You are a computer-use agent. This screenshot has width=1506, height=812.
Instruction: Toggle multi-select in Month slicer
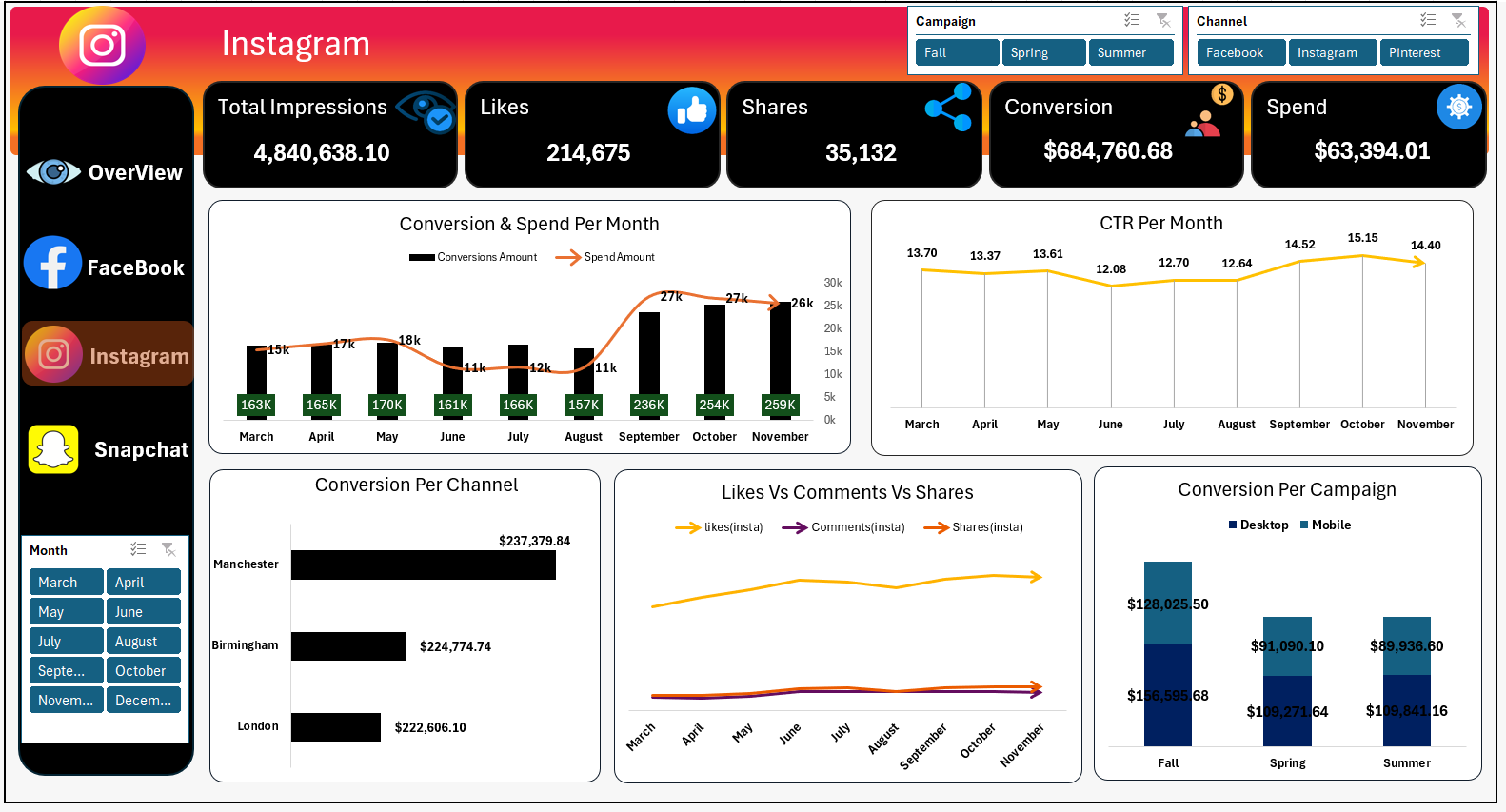(138, 549)
